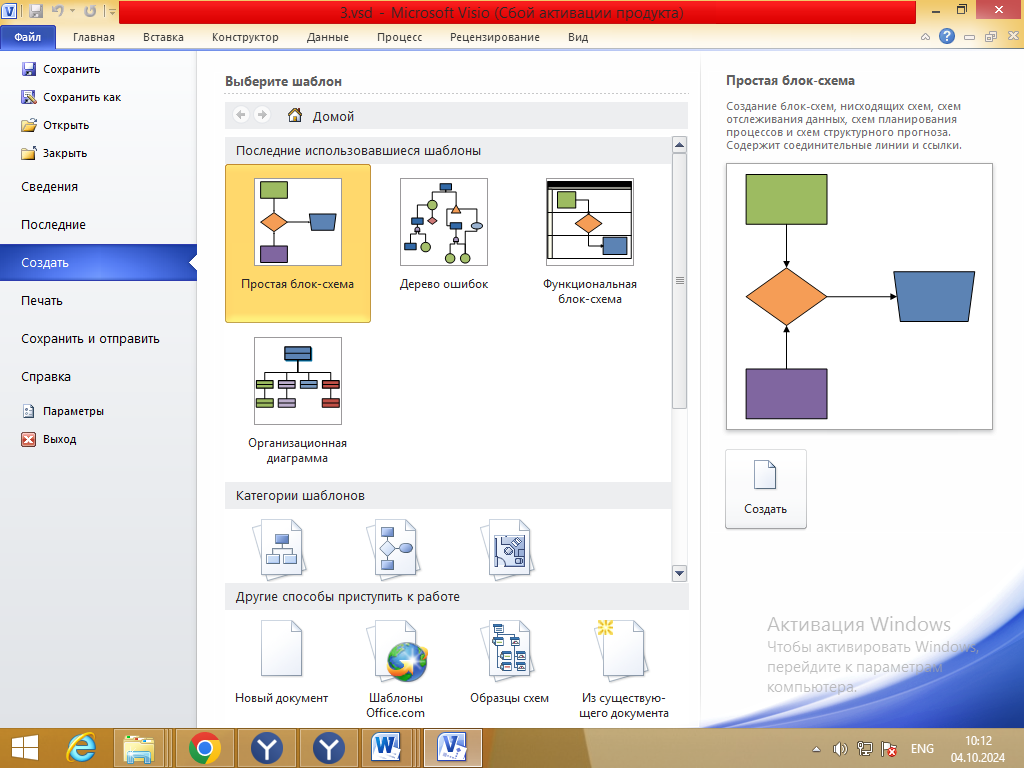
Task: Open the Сохранить и отправить section
Action: coord(90,339)
